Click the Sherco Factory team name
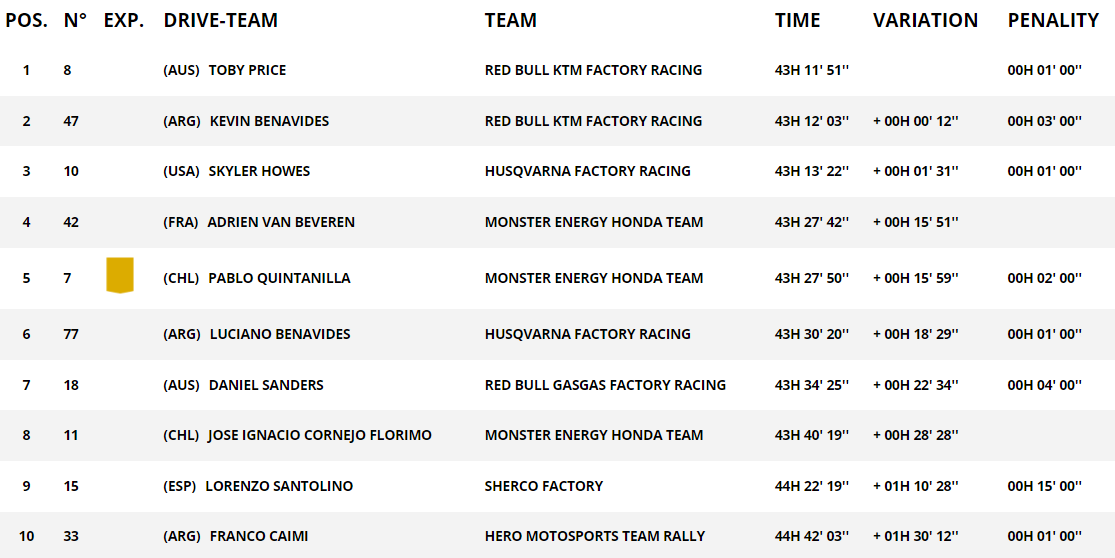Image resolution: width=1115 pixels, height=558 pixels. [544, 486]
